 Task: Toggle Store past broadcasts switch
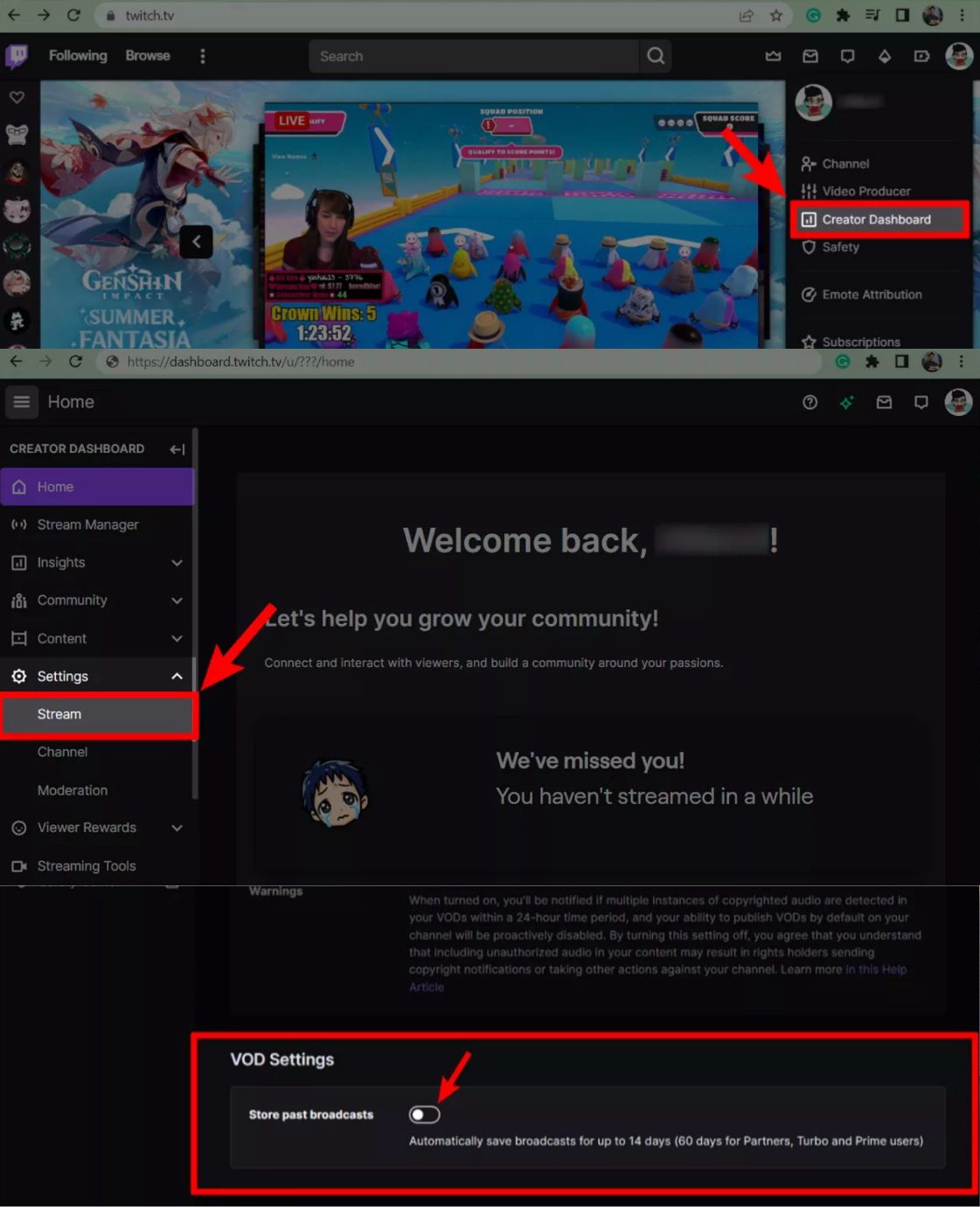pos(425,1114)
